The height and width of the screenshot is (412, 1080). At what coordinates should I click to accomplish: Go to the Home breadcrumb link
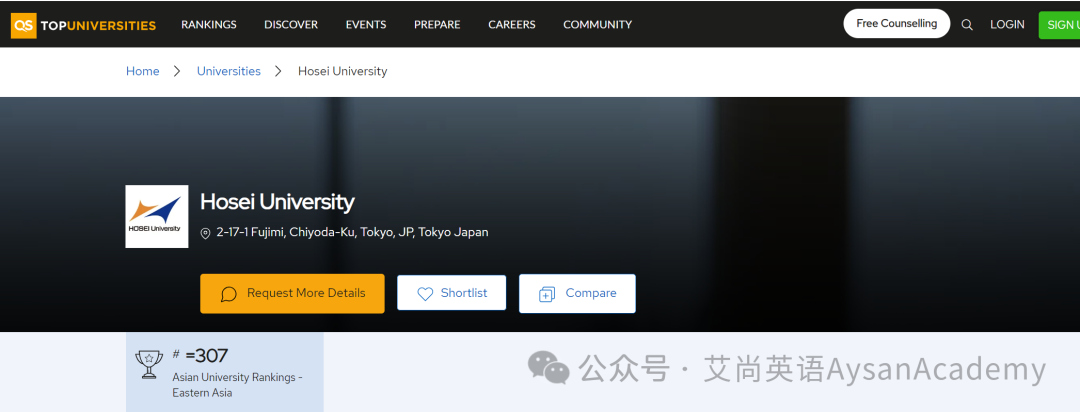coord(143,71)
